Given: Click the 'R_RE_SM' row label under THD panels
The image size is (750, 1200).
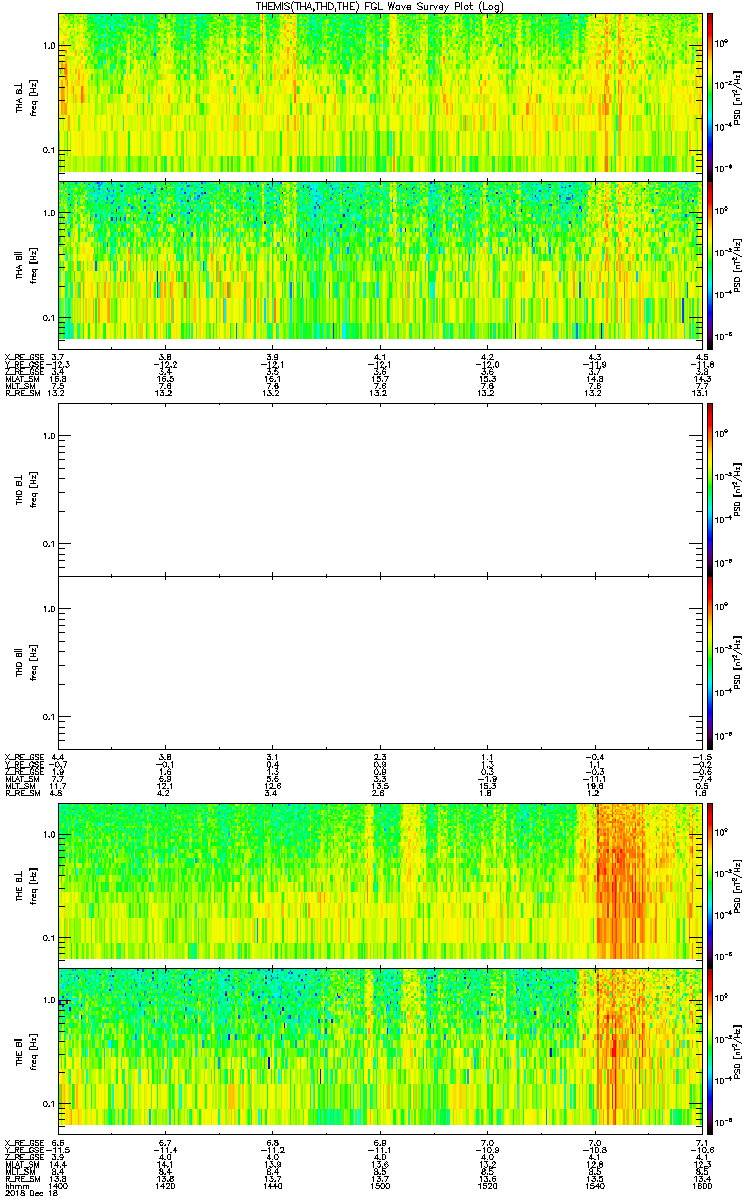Looking at the screenshot, I should point(21,793).
